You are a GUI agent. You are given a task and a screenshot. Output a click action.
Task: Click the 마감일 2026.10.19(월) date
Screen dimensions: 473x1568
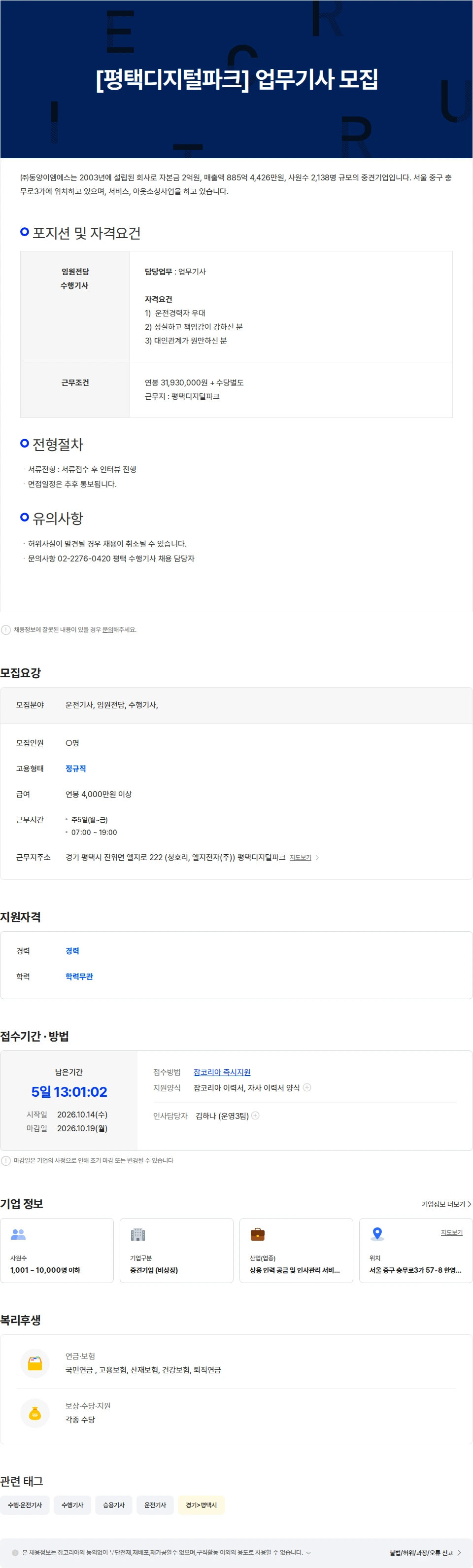click(82, 1128)
